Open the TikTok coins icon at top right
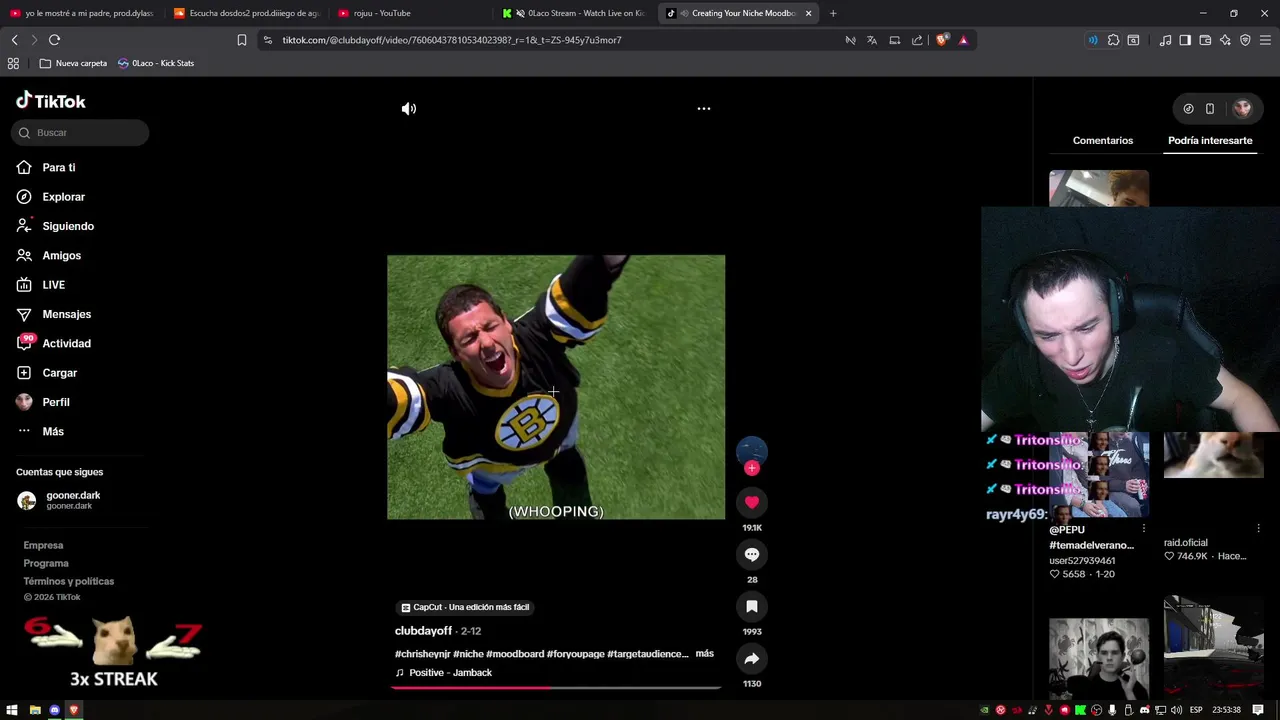The height and width of the screenshot is (720, 1280). pyautogui.click(x=1188, y=109)
